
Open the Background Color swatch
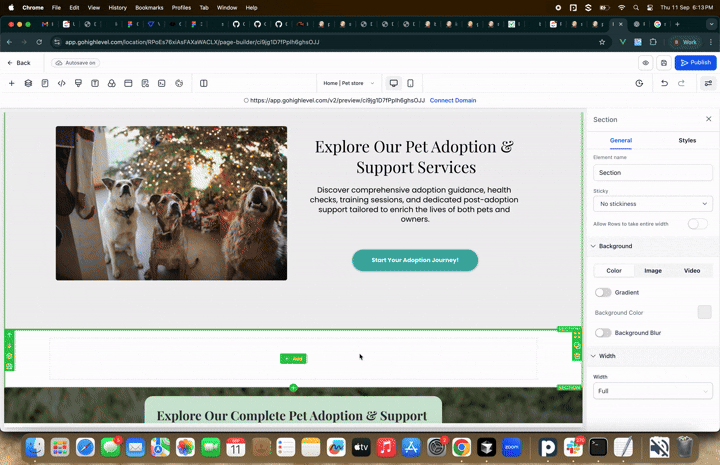point(704,312)
